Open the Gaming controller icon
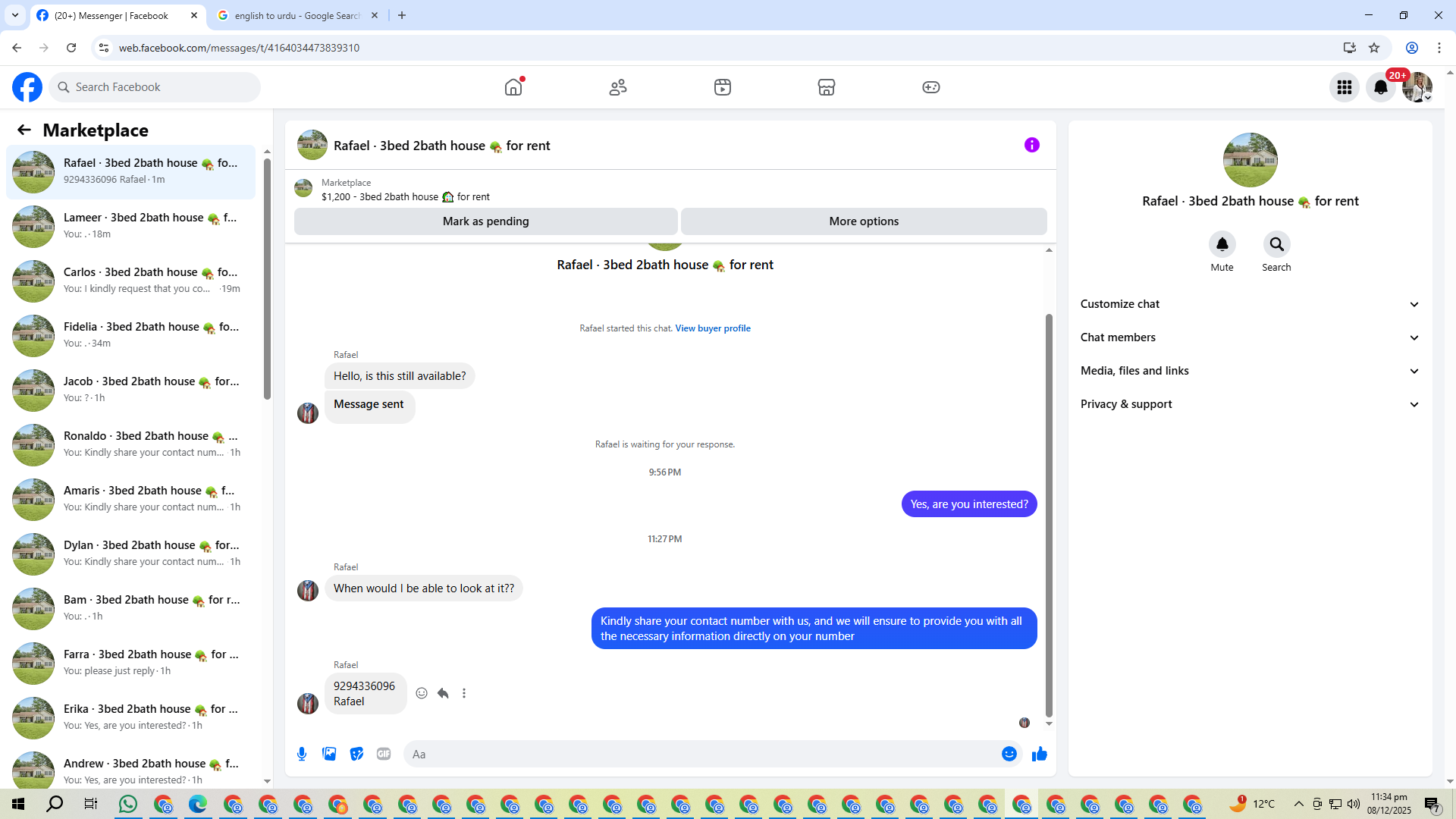Viewport: 1456px width, 819px height. pyautogui.click(x=931, y=87)
